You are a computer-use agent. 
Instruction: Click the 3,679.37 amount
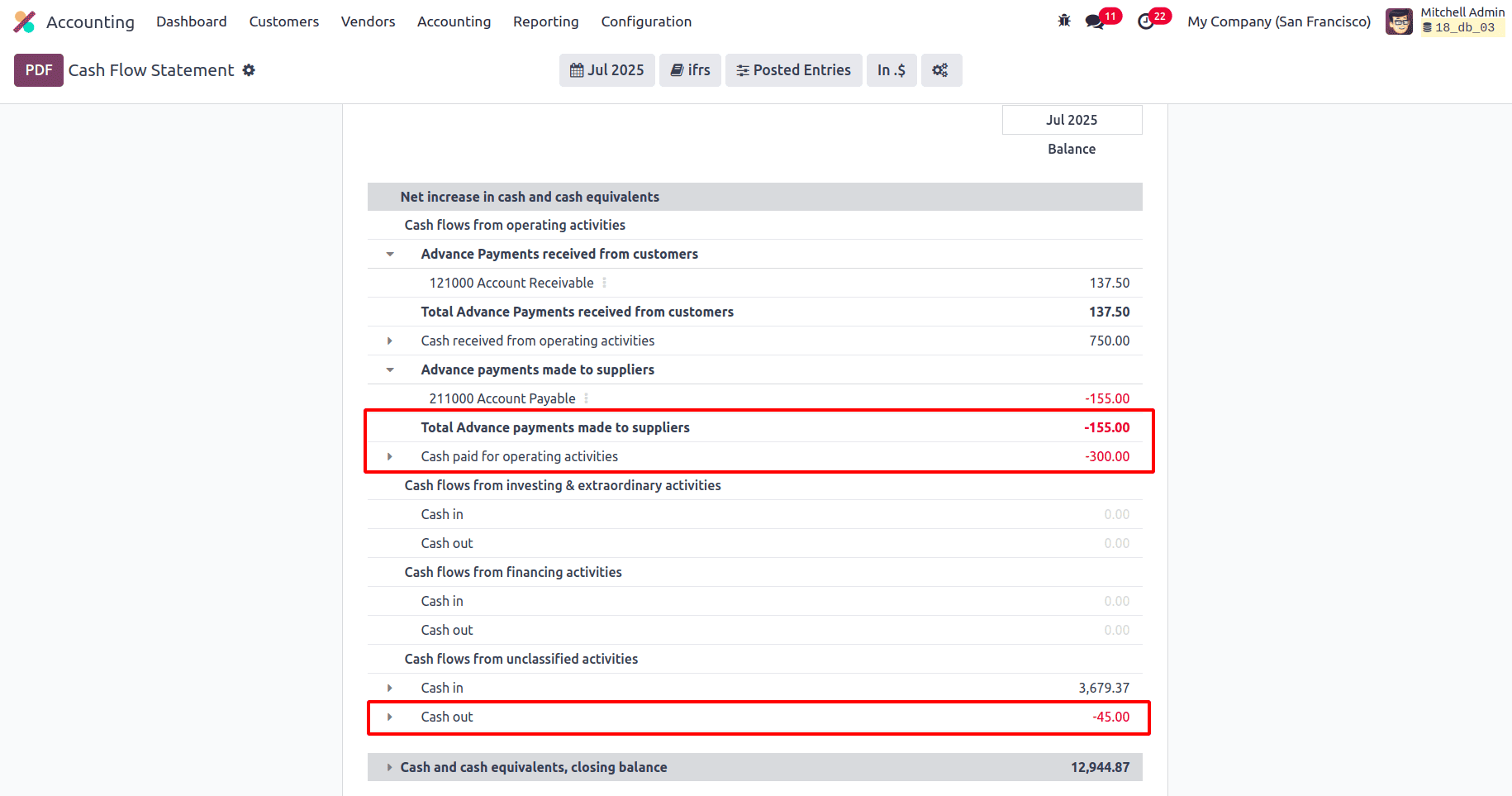click(1104, 688)
